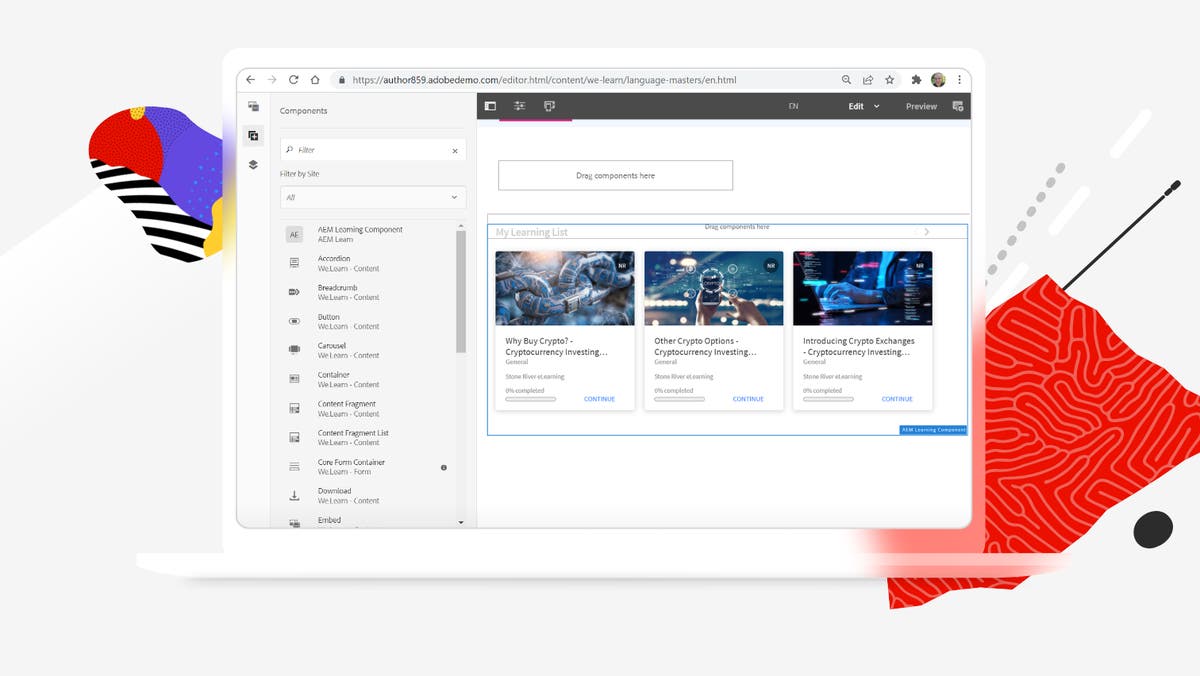Image resolution: width=1200 pixels, height=676 pixels.
Task: Select the Content Tree icon in the left rail
Action: [254, 164]
